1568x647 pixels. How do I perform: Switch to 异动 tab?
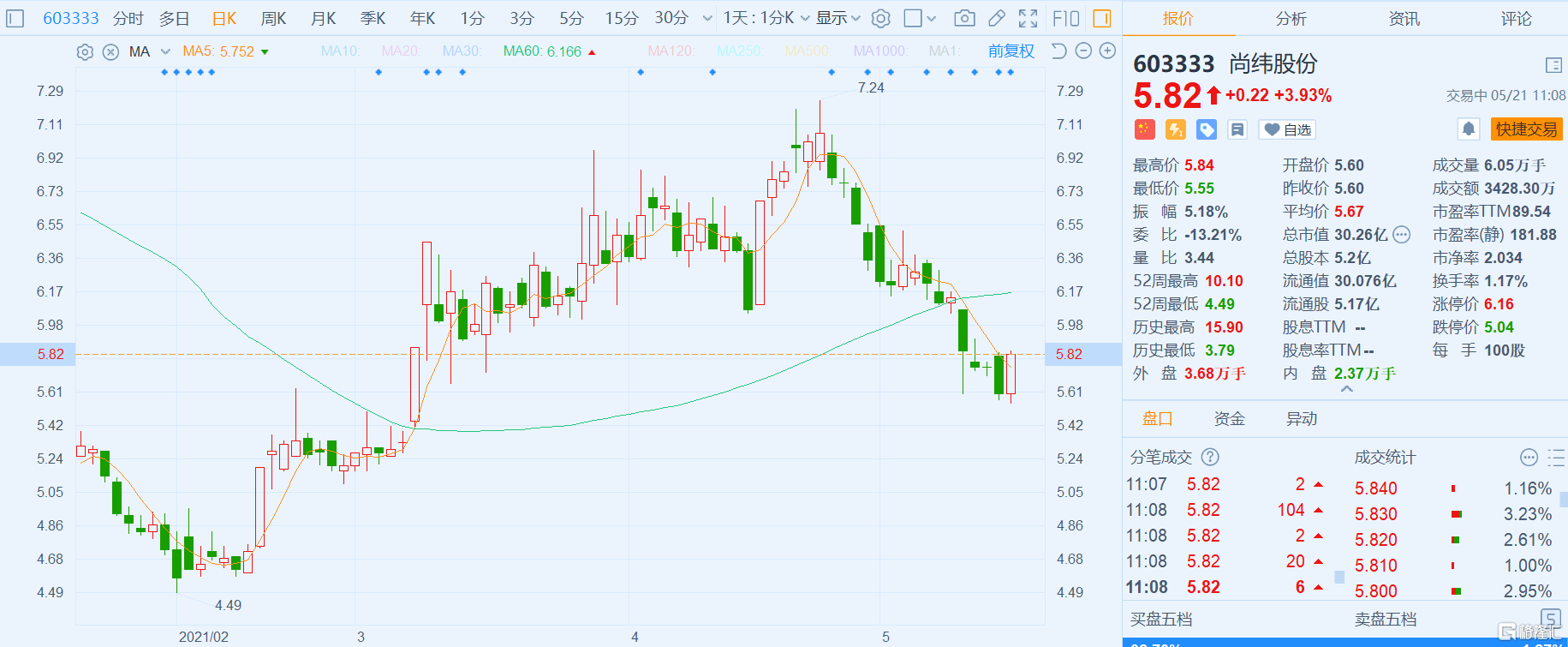point(1301,418)
